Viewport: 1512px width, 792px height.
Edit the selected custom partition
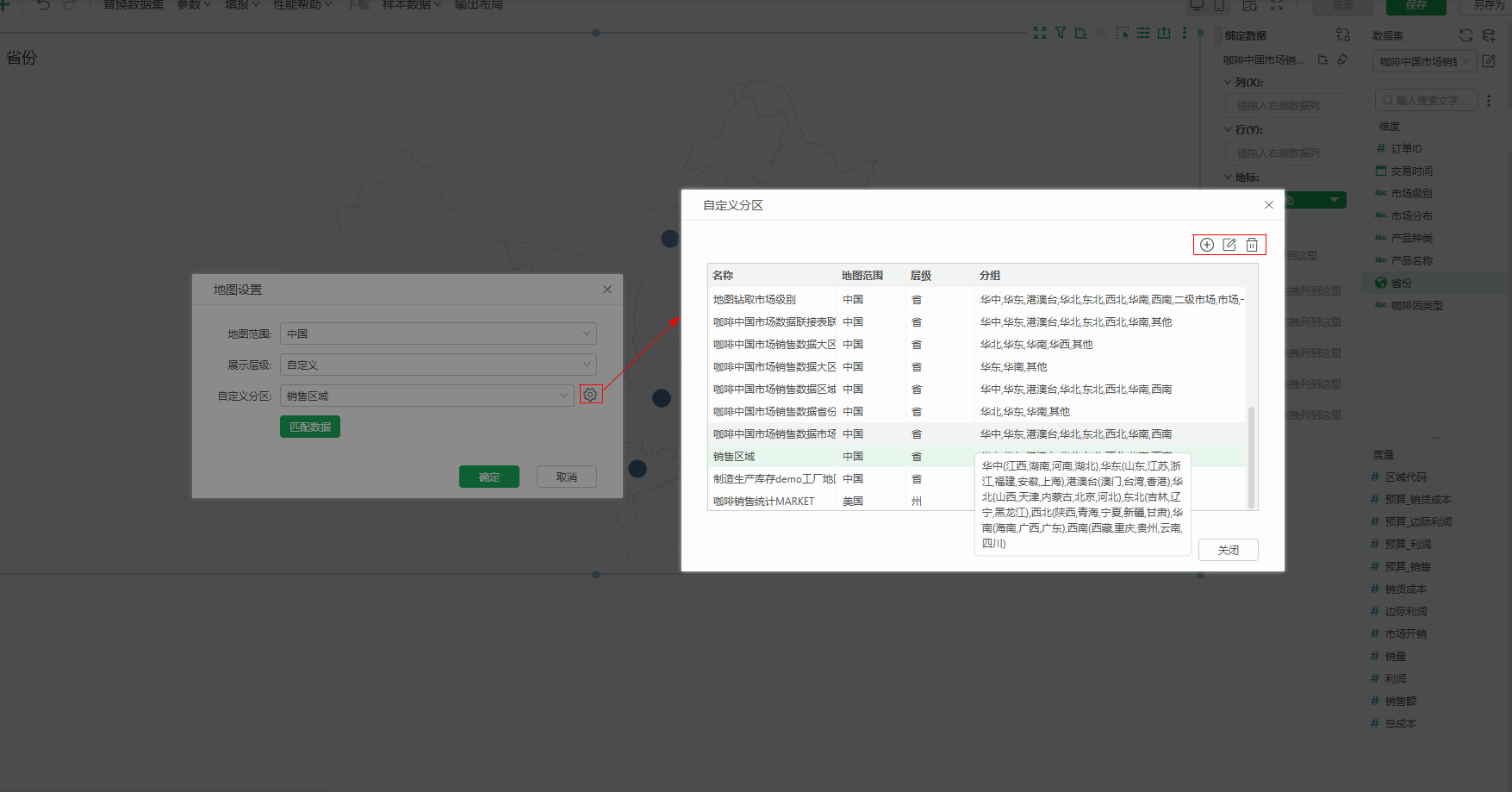click(x=1229, y=245)
